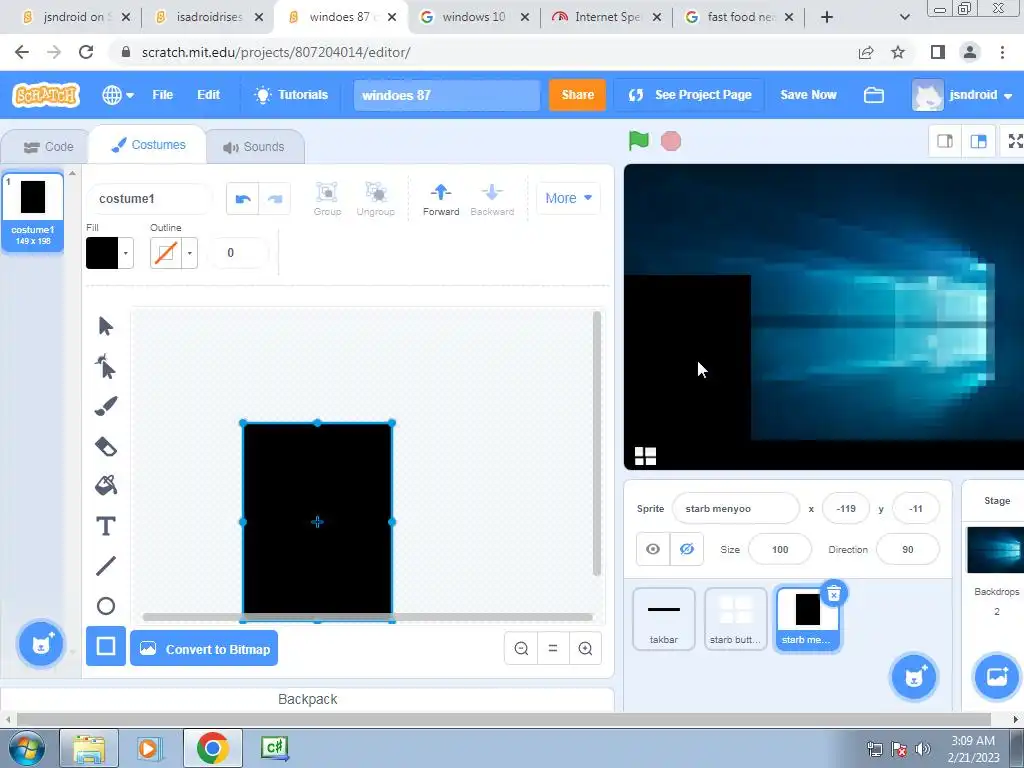Open the Edit menu

(208, 95)
